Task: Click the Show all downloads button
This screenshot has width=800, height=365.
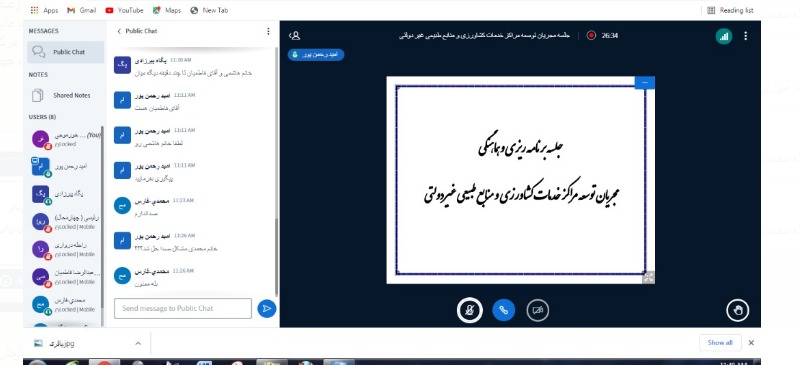Action: pyautogui.click(x=720, y=343)
